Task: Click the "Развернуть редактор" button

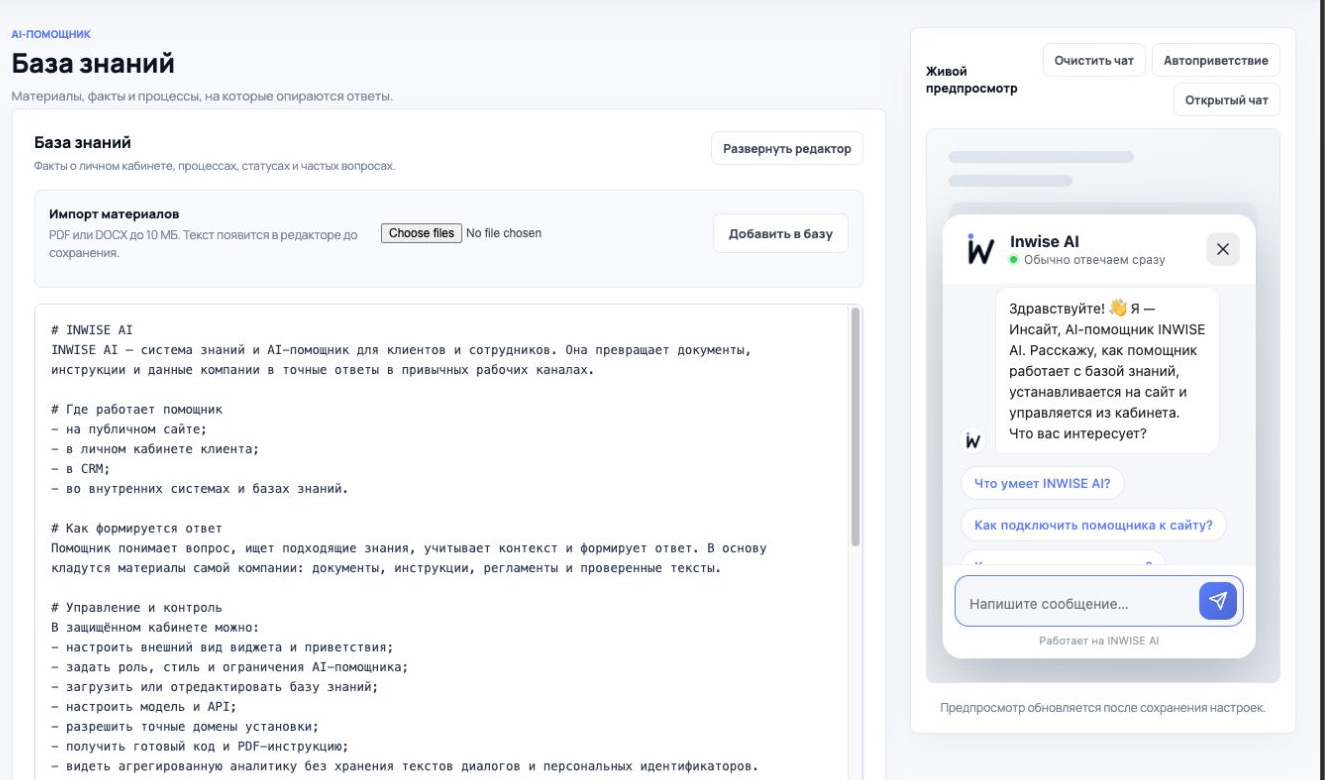Action: [x=787, y=149]
